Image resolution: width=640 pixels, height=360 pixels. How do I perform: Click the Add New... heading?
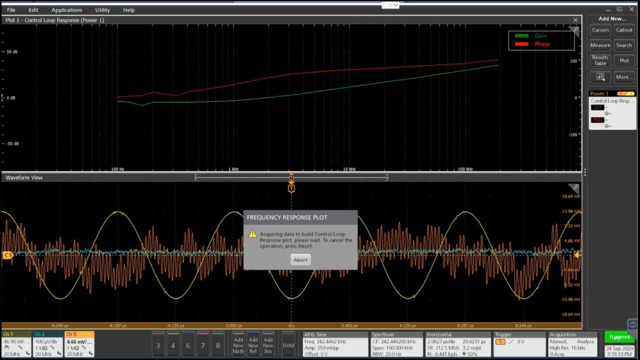612,18
